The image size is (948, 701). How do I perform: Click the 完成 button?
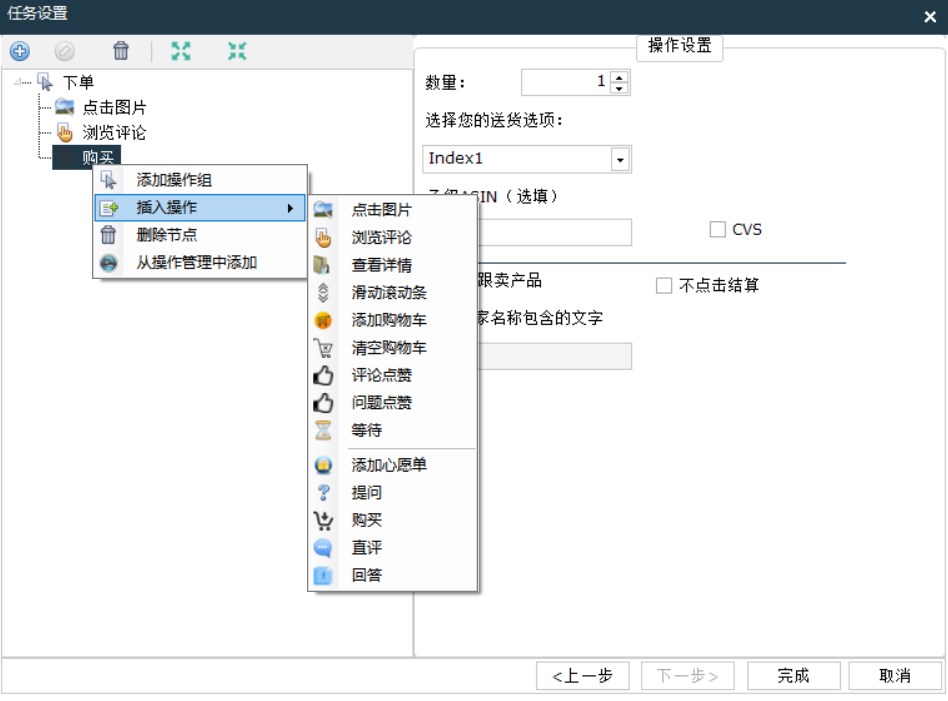(794, 676)
